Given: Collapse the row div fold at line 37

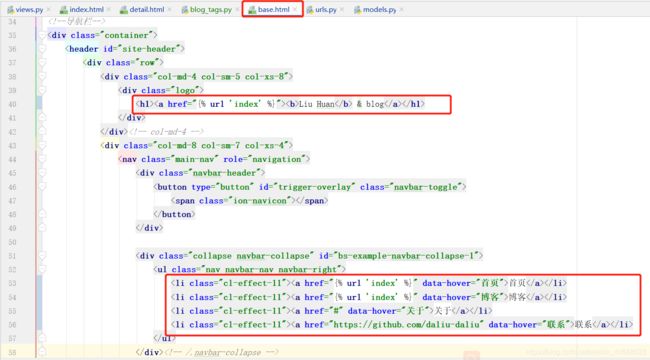Looking at the screenshot, I should click(42, 63).
